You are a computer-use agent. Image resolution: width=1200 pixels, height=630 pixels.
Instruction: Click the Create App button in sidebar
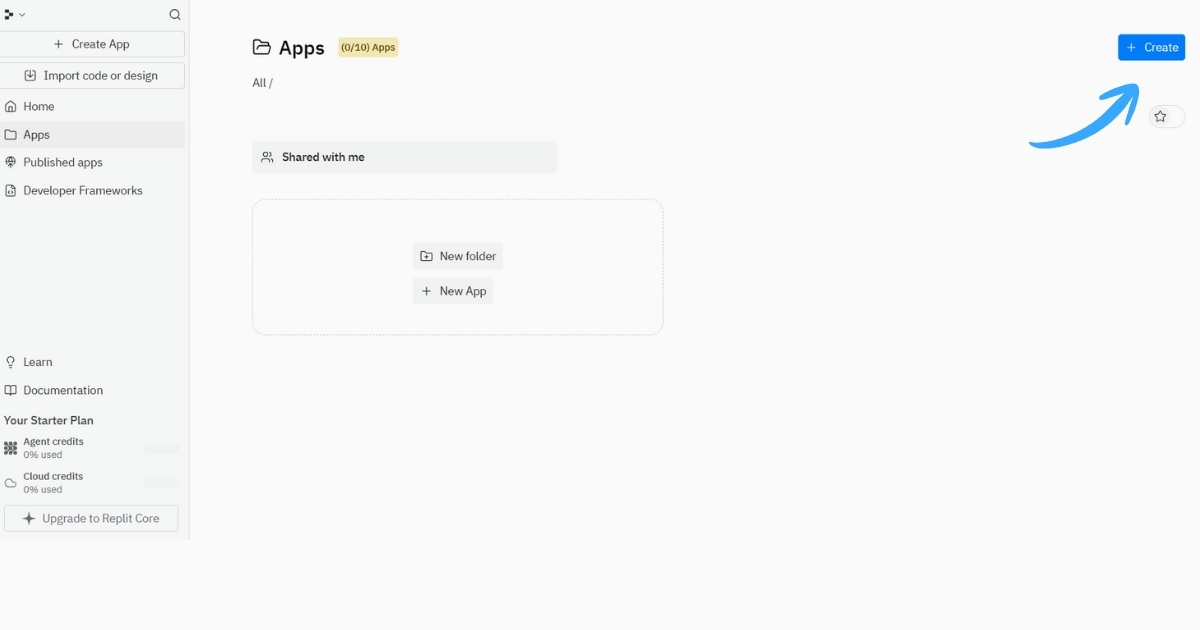pos(92,44)
